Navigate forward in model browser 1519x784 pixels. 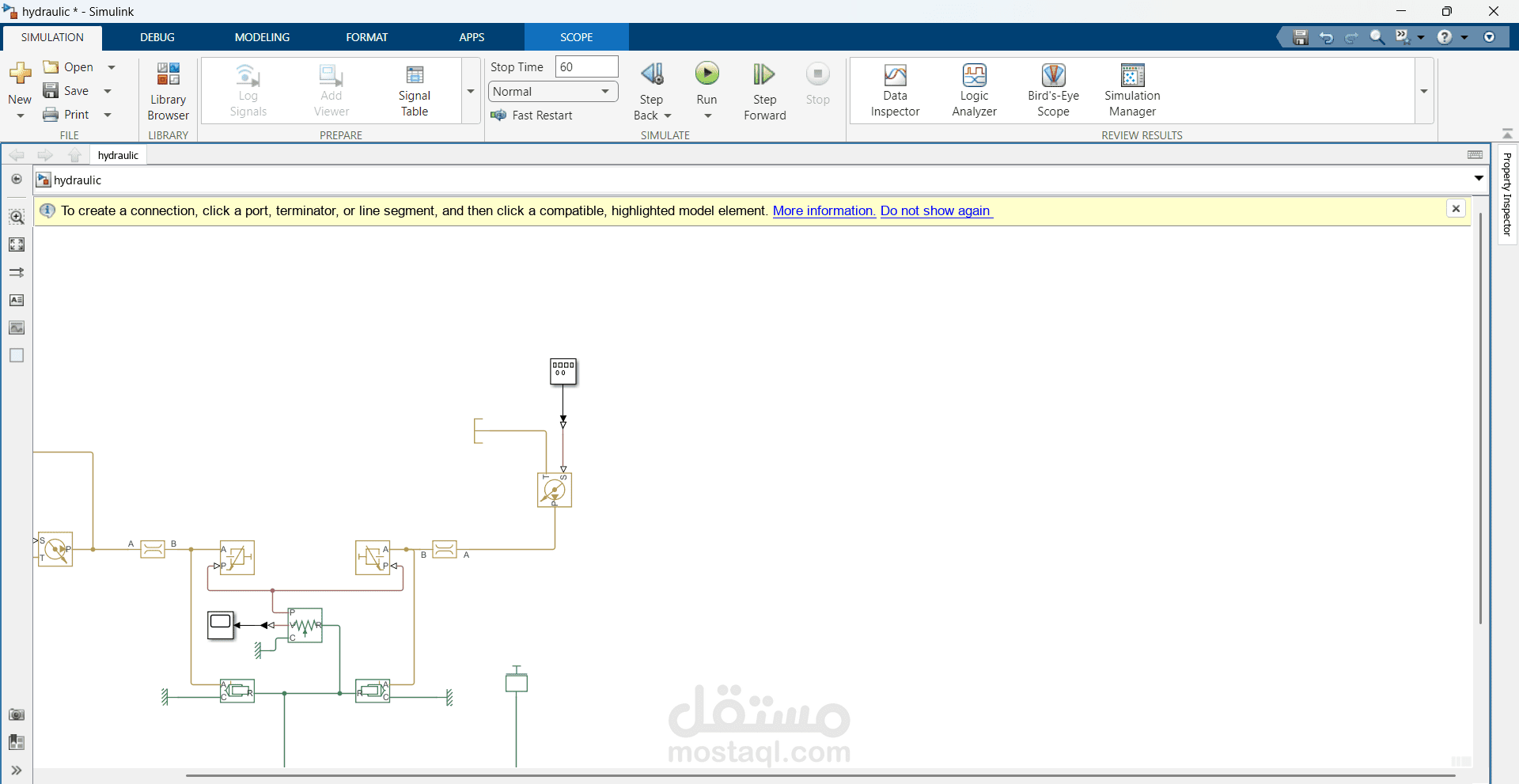[45, 155]
